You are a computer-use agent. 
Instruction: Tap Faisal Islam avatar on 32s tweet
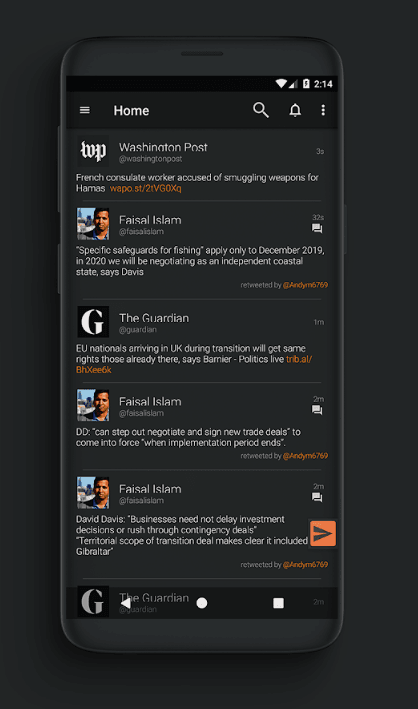point(93,224)
